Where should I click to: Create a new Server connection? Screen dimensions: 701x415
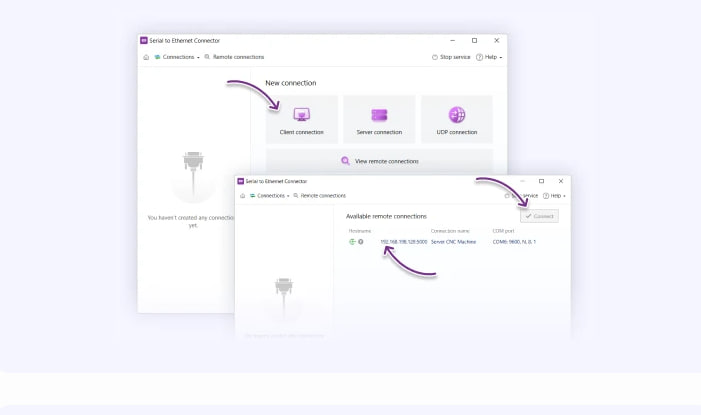pyautogui.click(x=379, y=119)
